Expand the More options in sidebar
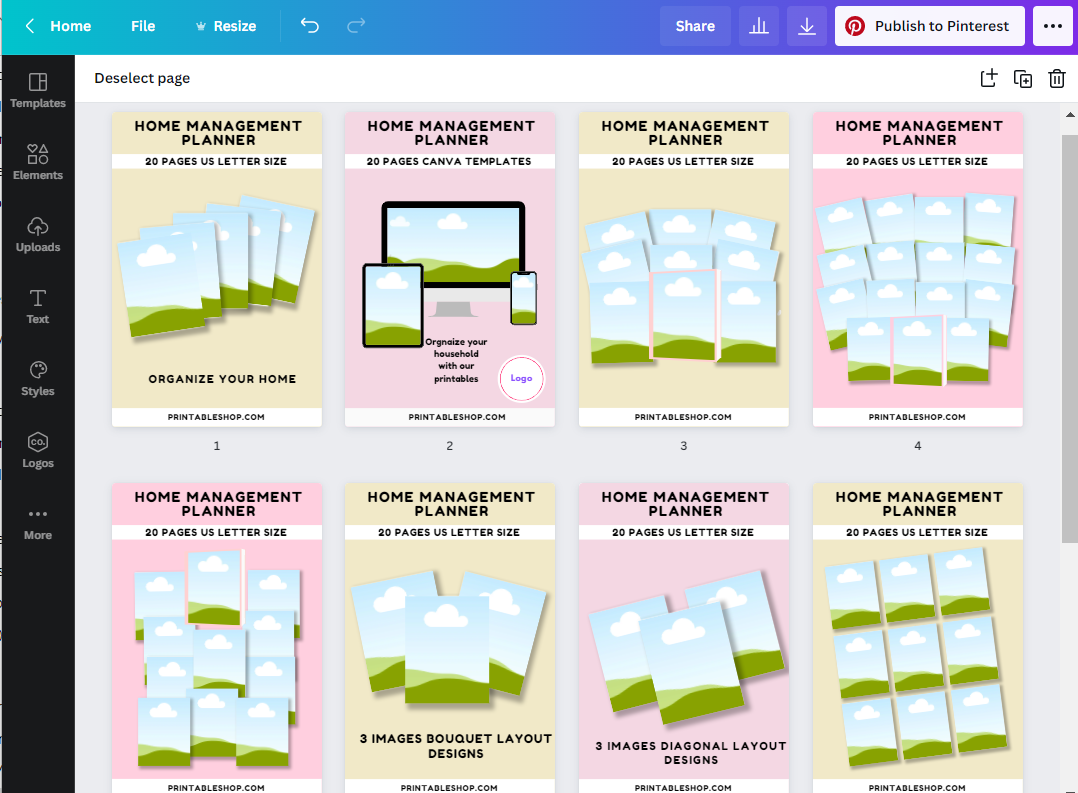The image size is (1078, 793). 38,522
